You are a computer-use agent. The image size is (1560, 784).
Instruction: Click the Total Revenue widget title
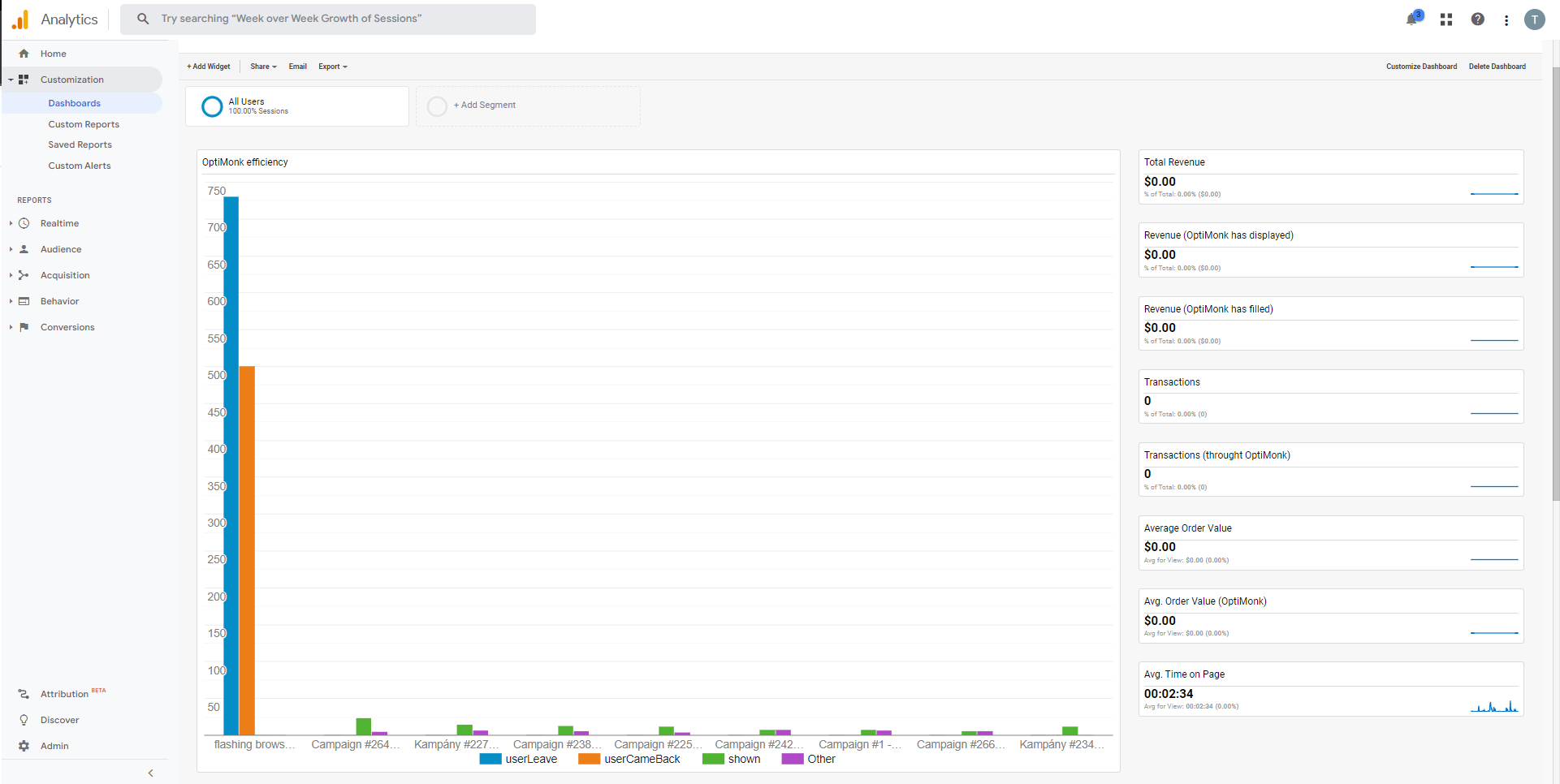point(1174,162)
